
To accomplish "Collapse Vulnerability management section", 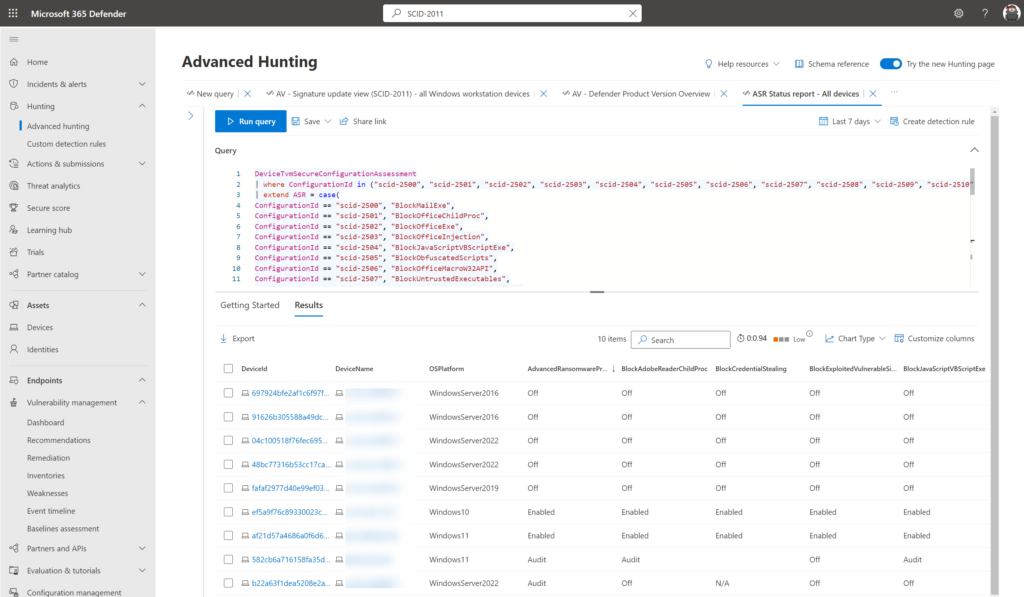I will tap(142, 402).
